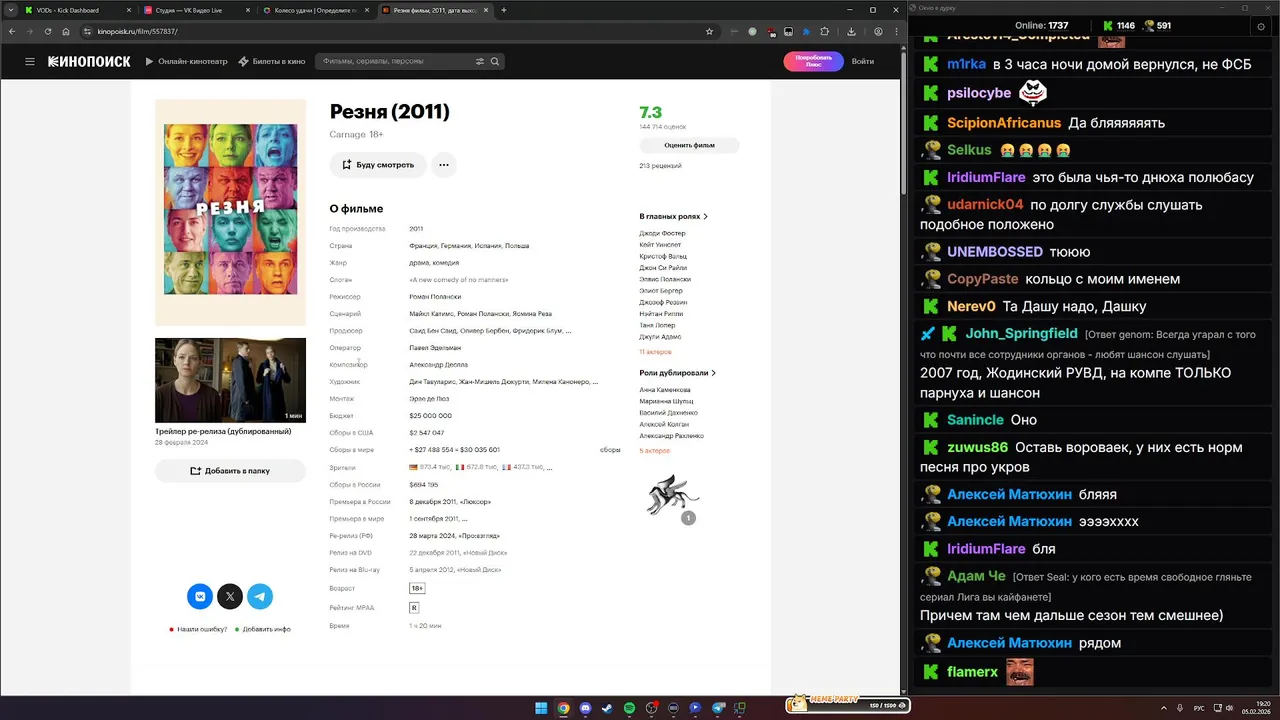Open Spotify from the taskbar
Image resolution: width=1280 pixels, height=720 pixels.
coord(629,708)
